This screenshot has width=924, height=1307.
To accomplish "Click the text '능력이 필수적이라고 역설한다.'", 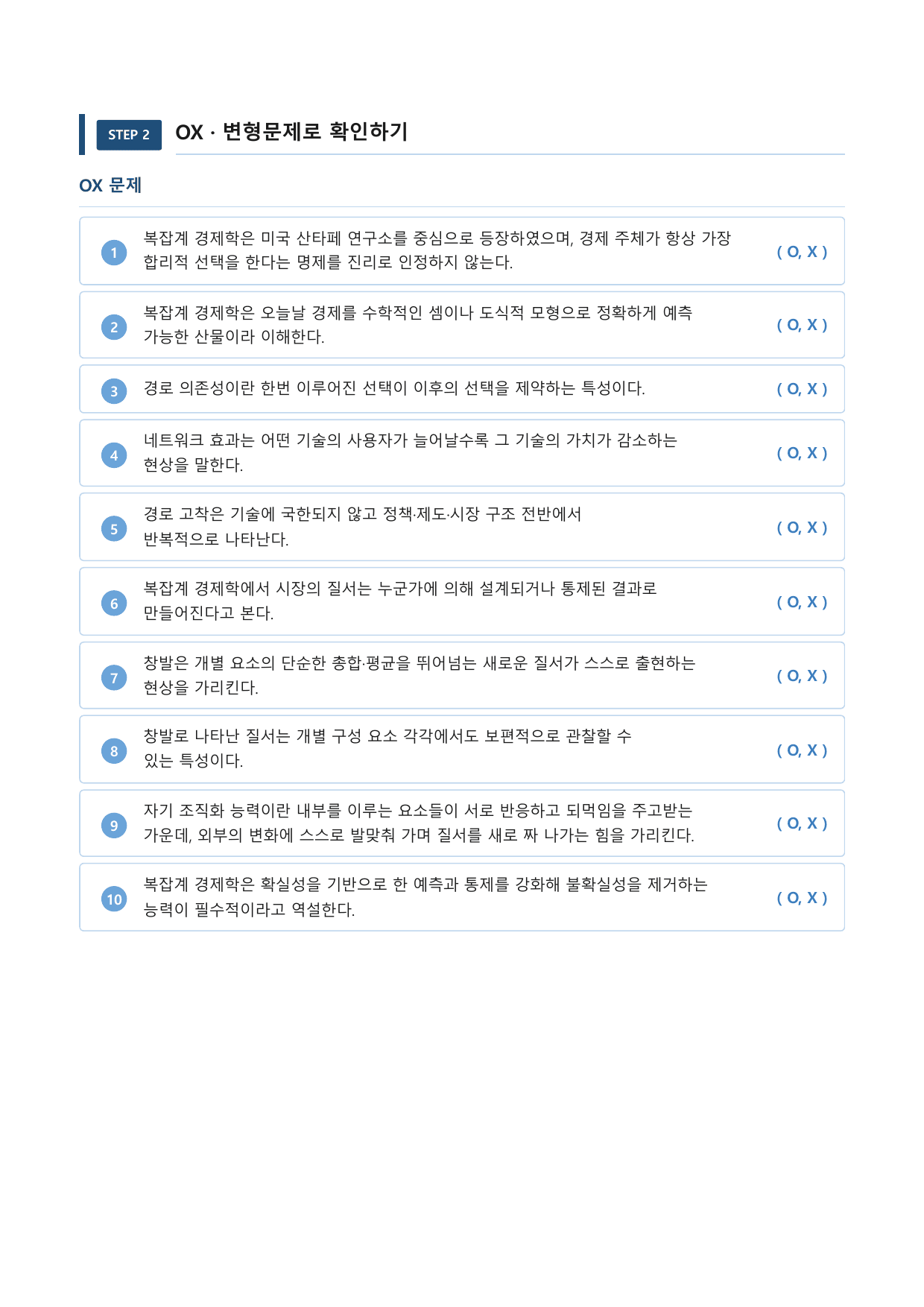I will click(249, 910).
